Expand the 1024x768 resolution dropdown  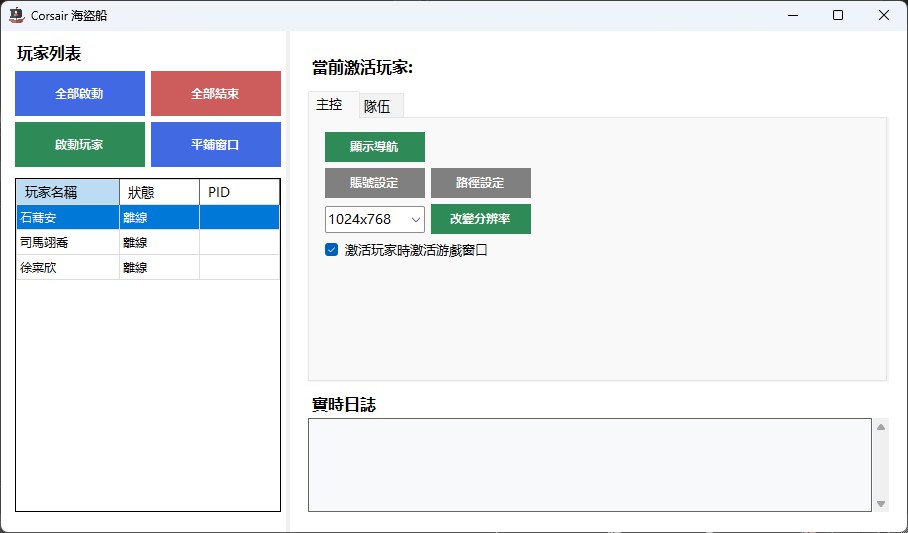coord(375,219)
